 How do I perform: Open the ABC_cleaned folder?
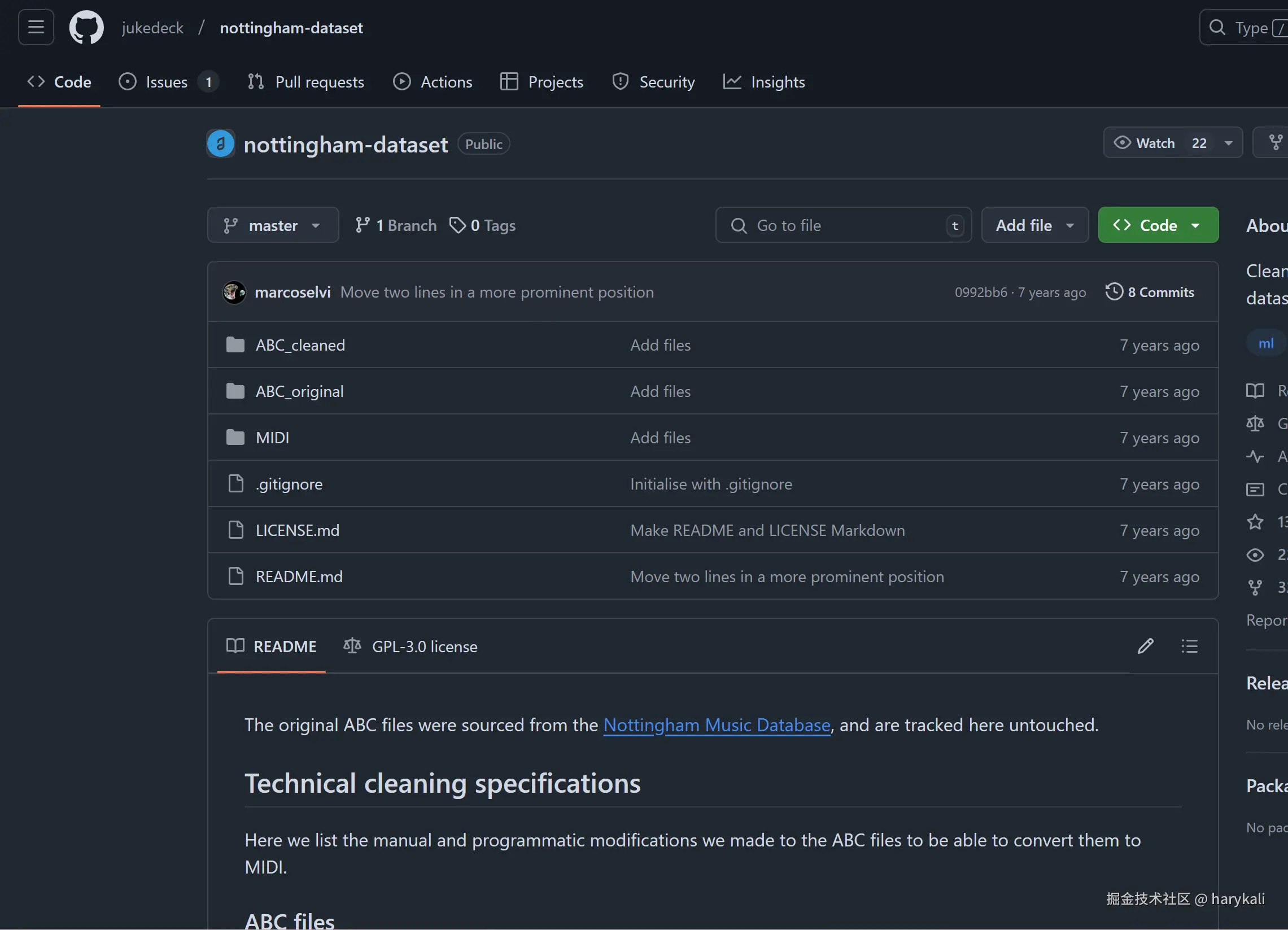pos(300,345)
